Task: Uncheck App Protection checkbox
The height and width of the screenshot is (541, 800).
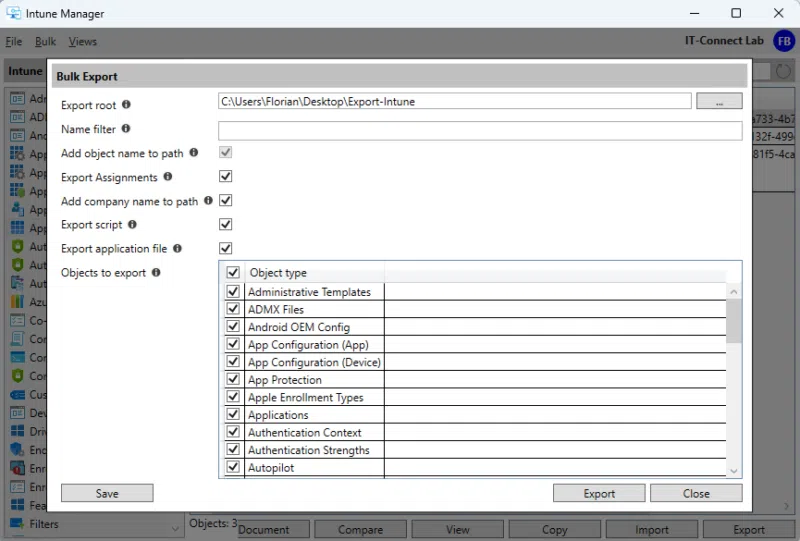Action: click(233, 379)
